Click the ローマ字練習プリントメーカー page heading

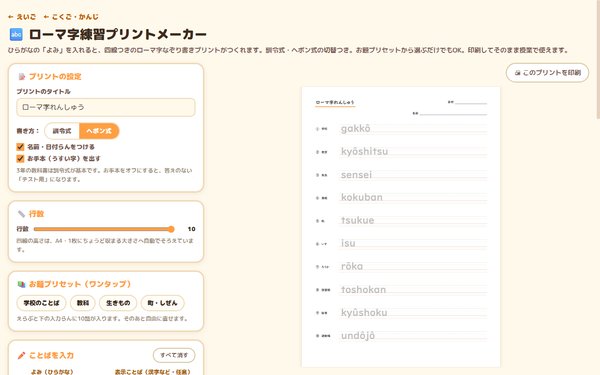coord(117,34)
